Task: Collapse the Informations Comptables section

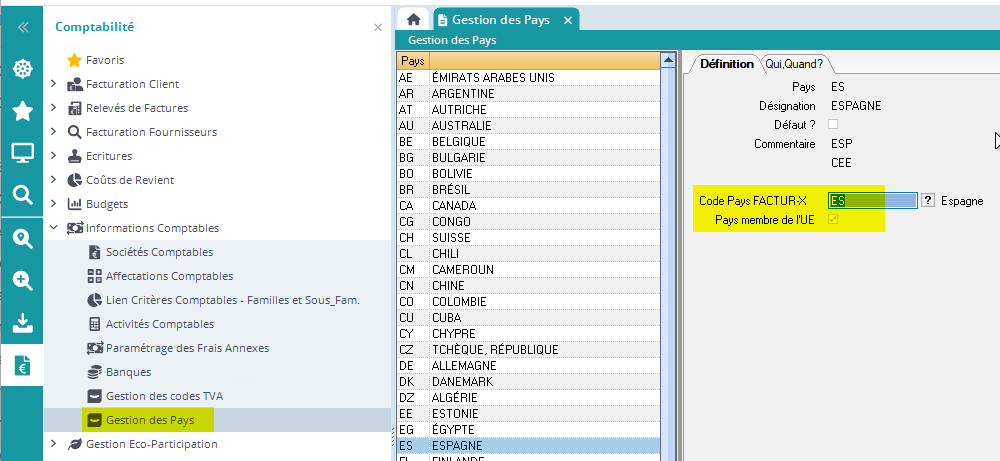Action: pos(53,228)
